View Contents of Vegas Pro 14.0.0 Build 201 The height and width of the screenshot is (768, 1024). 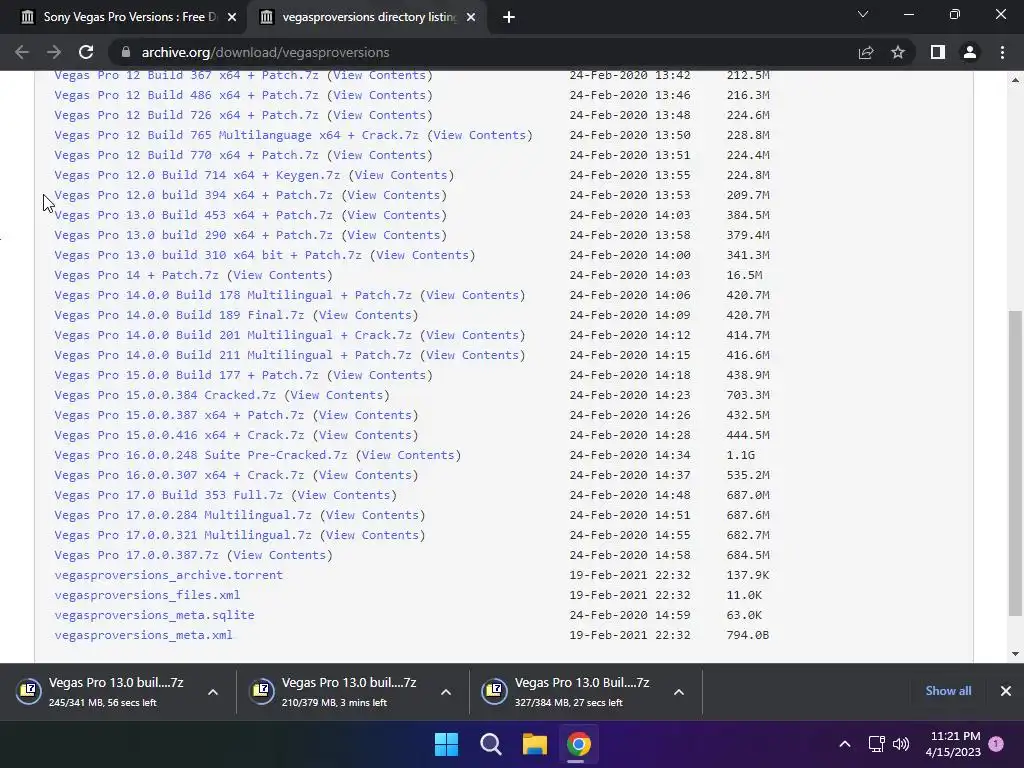click(472, 335)
